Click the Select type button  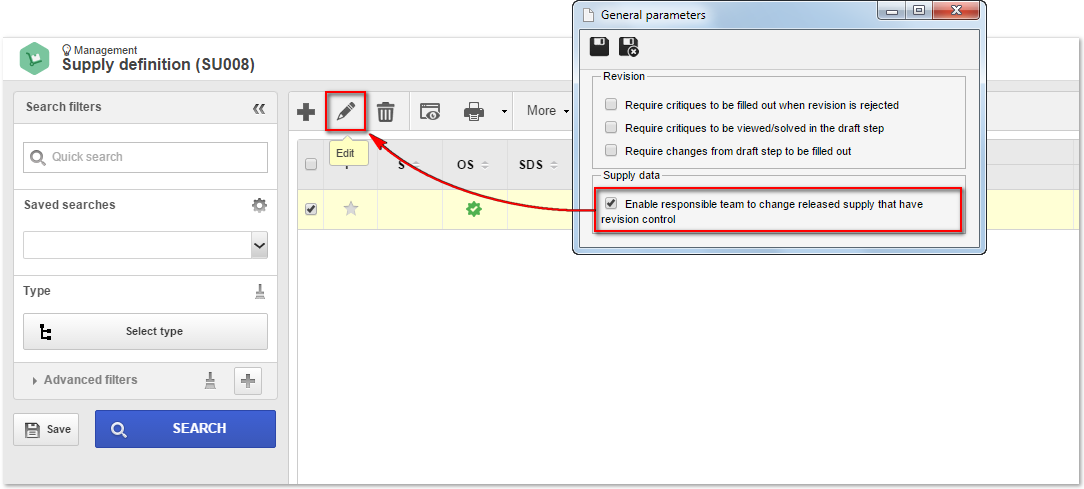[x=145, y=331]
